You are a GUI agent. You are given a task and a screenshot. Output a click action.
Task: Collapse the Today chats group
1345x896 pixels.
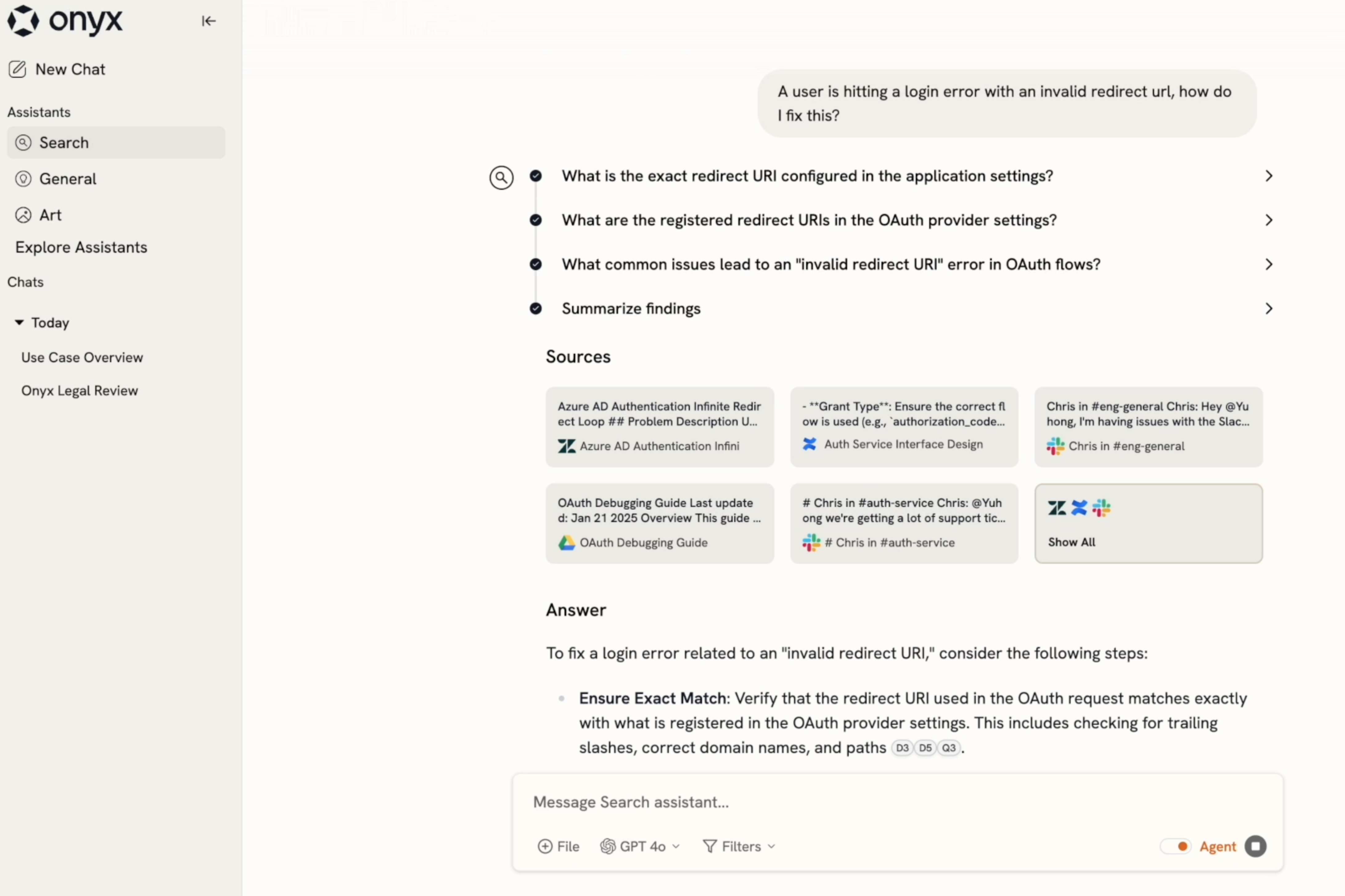click(19, 323)
